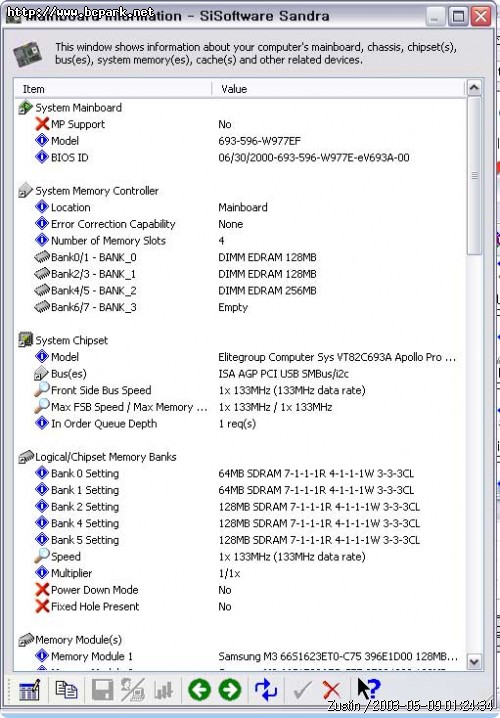Click the red X icon beside Power Down Mode

pos(42,589)
